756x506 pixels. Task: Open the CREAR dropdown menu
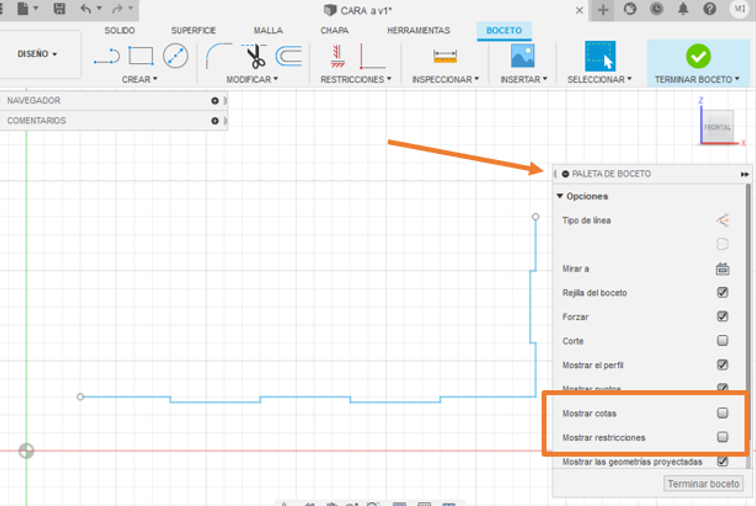tap(140, 79)
